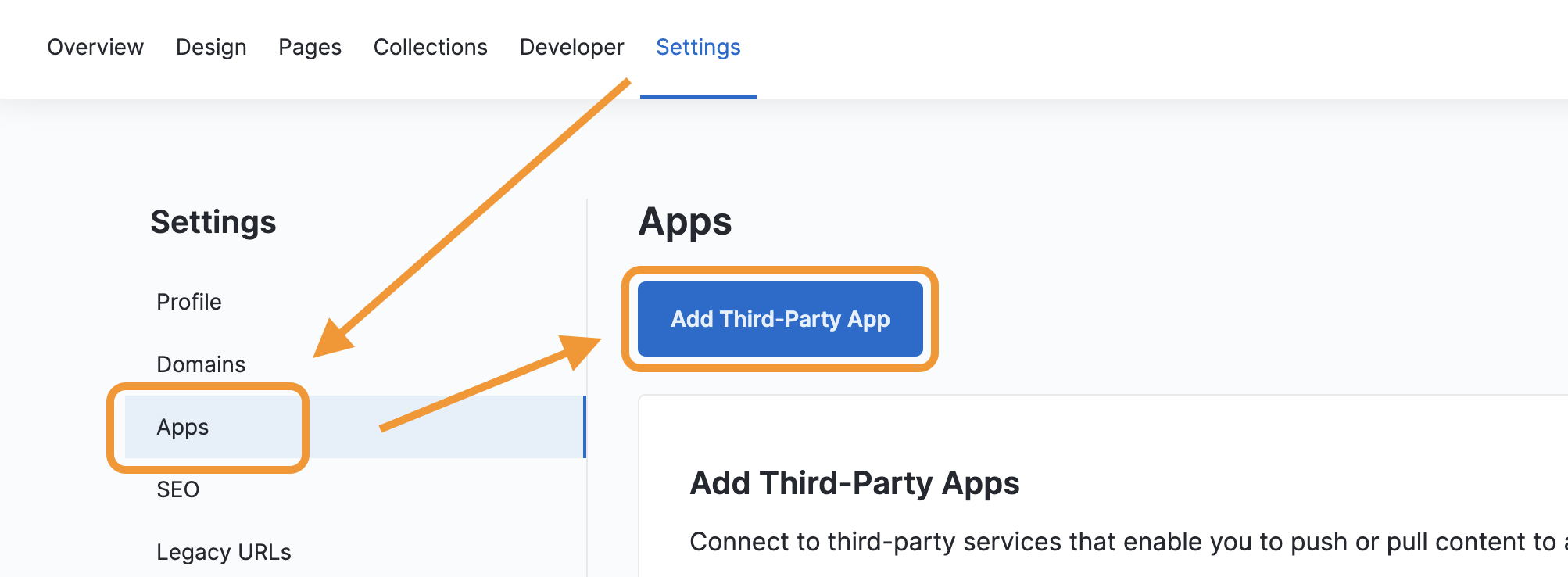Click the Settings sidebar heading
Viewport: 1568px width, 577px height.
[x=213, y=222]
